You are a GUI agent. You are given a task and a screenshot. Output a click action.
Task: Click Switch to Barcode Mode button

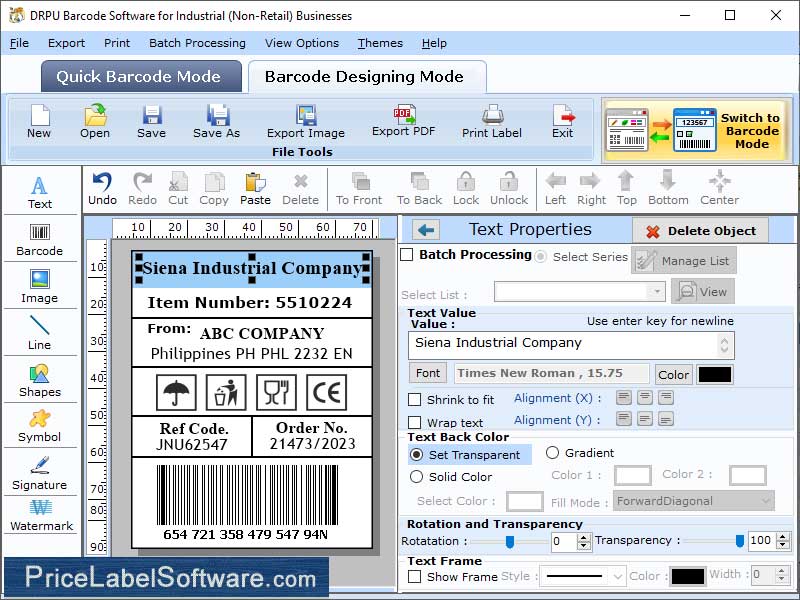[697, 131]
